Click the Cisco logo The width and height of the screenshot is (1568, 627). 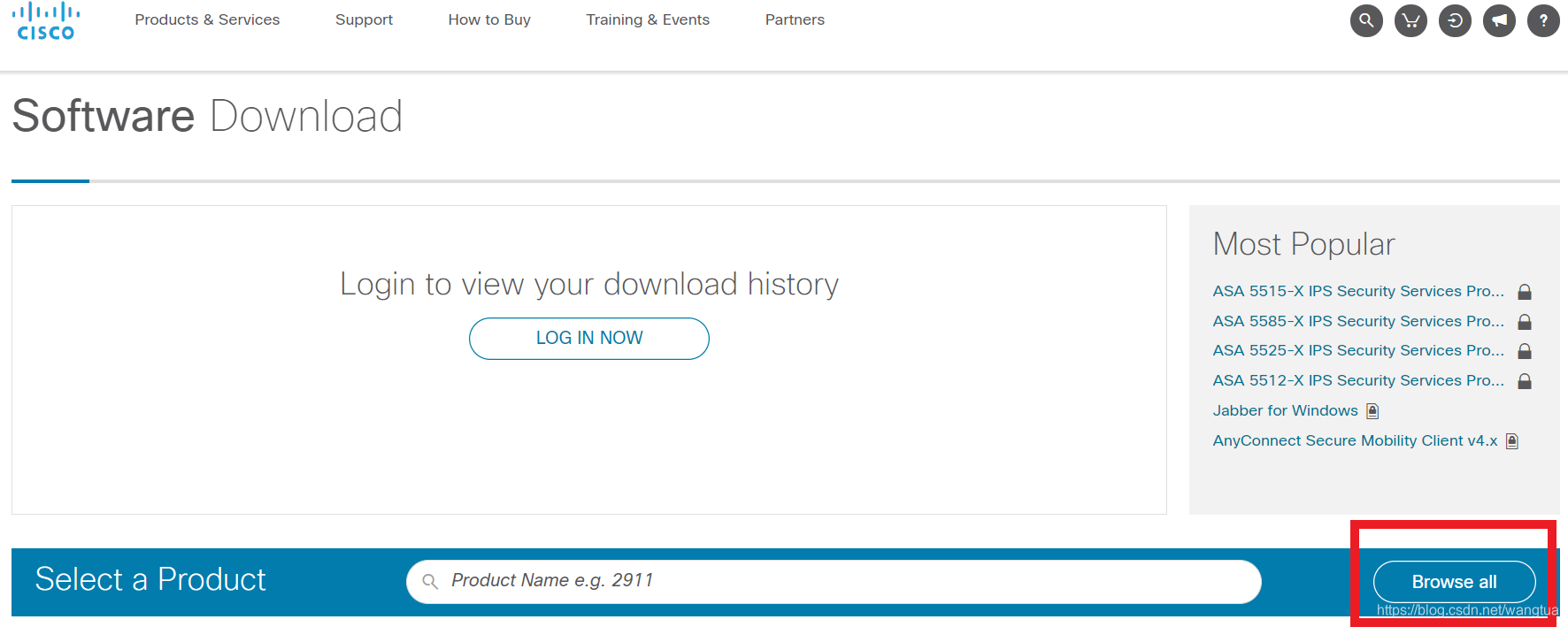pos(46,21)
